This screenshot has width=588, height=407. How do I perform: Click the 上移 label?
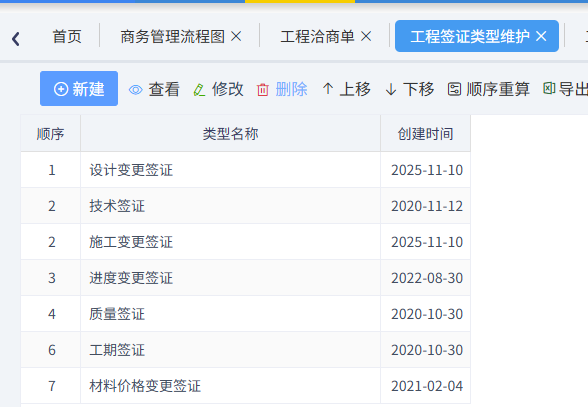pyautogui.click(x=355, y=89)
